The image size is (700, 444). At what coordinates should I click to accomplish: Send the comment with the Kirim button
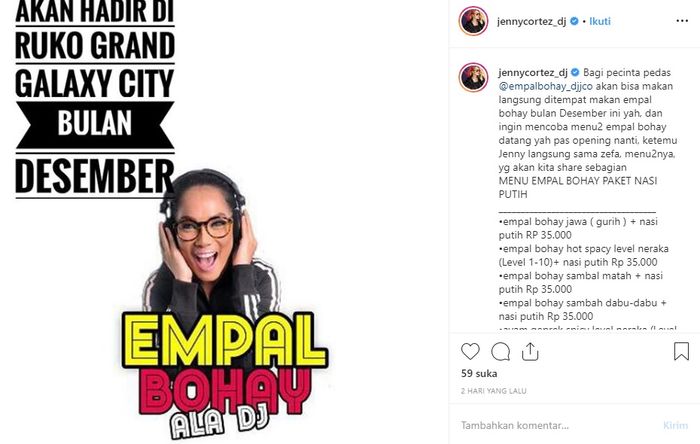[x=675, y=425]
